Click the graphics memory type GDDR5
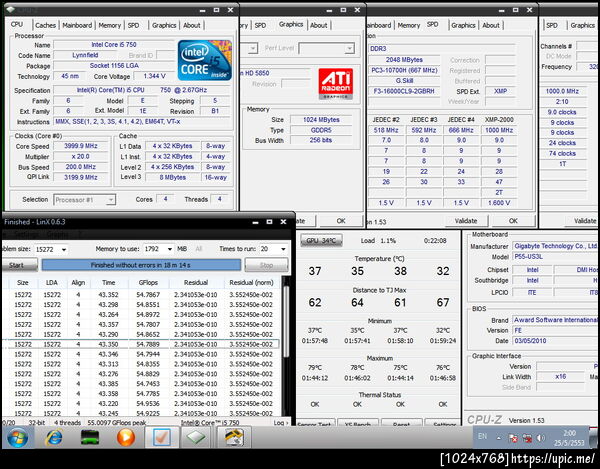 [x=321, y=130]
